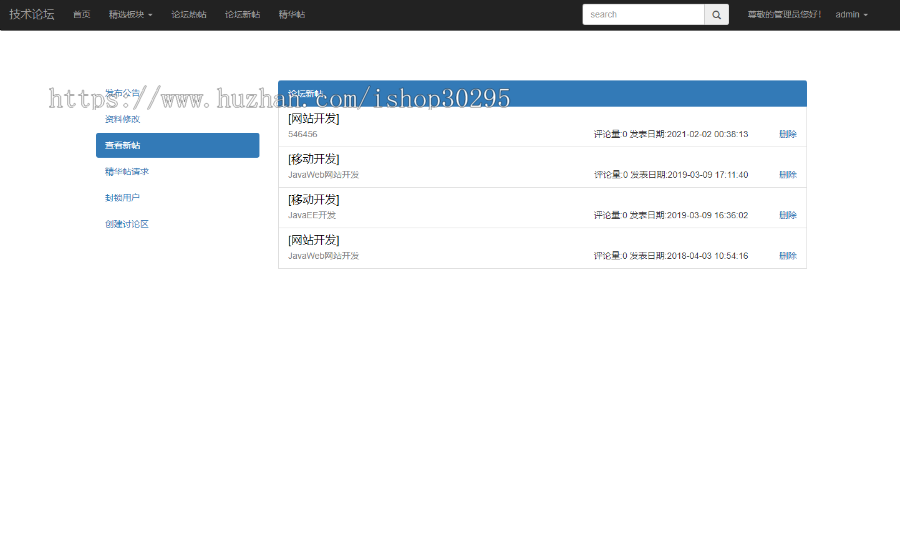Image resolution: width=900 pixels, height=545 pixels.
Task: Delete the JavaEE开发 post
Action: (788, 215)
